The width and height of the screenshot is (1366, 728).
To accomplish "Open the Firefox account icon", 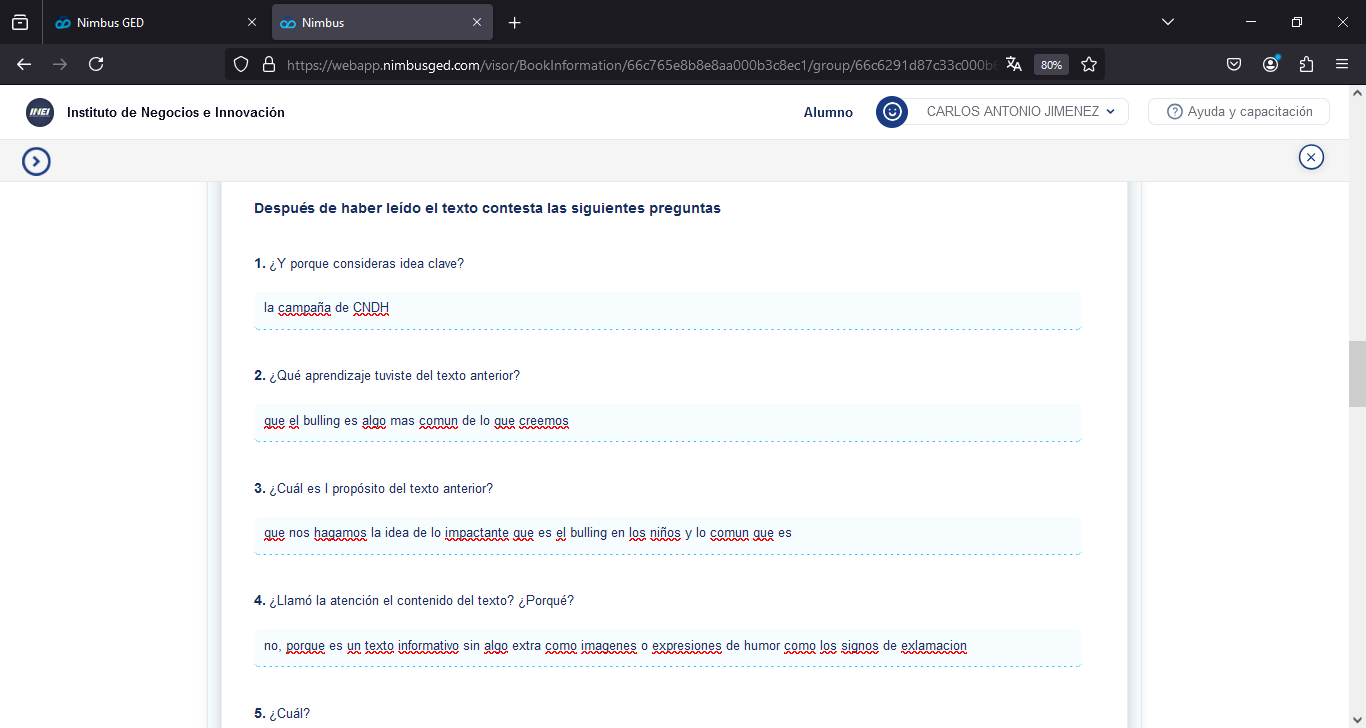I will [1270, 64].
